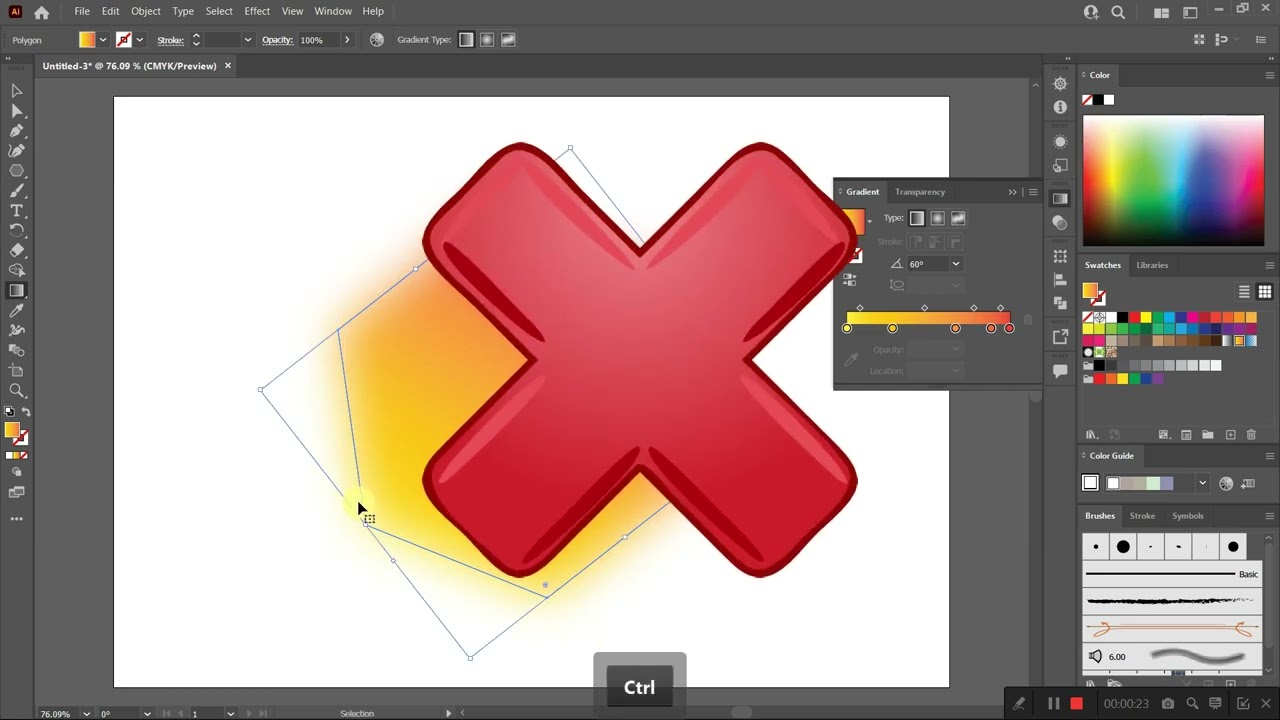This screenshot has height=720, width=1280.
Task: Switch to Libraries tab
Action: (1152, 265)
